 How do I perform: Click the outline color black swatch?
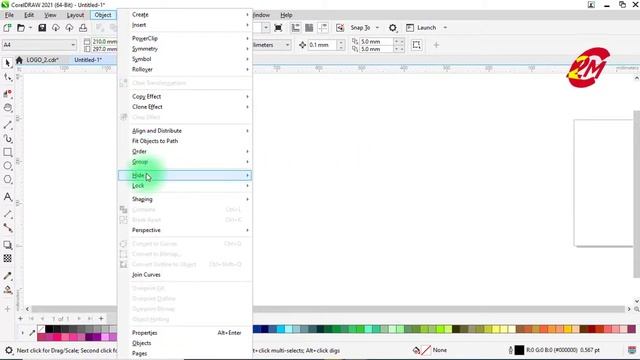519,350
